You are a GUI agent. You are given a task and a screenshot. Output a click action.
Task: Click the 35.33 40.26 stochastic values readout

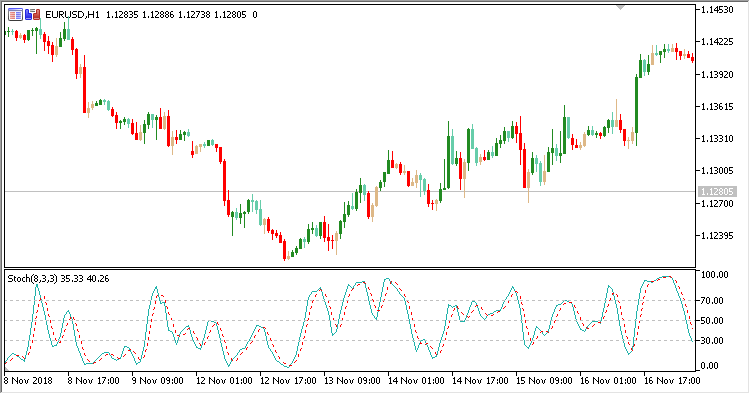(85, 279)
